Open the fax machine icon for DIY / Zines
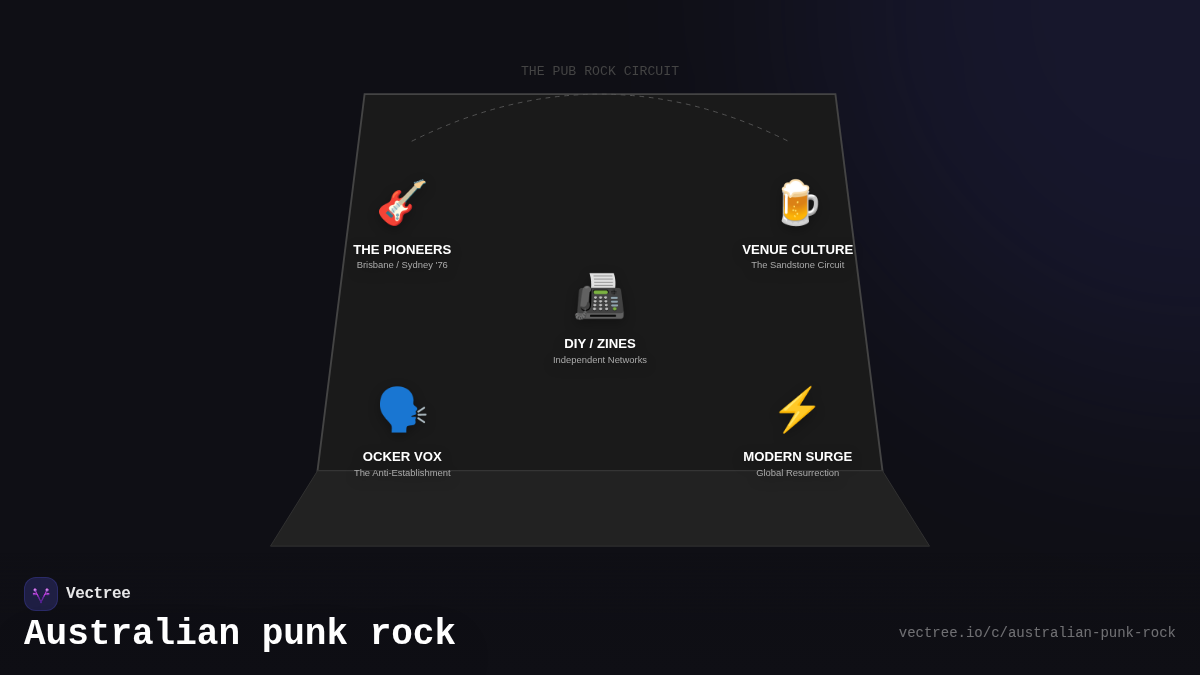Screen dimensions: 1200x675 pos(600,296)
